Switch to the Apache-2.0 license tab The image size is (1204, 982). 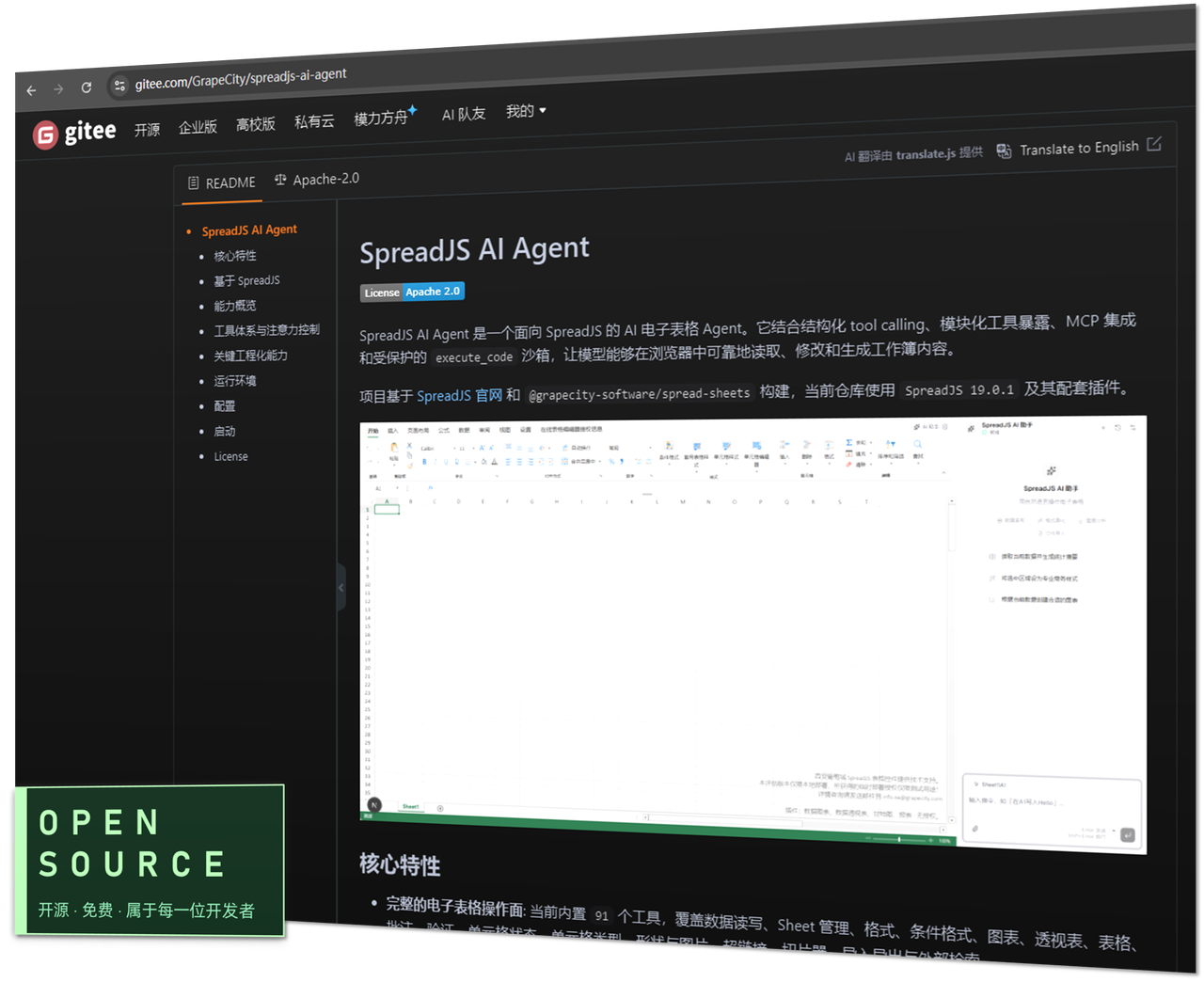click(x=316, y=179)
